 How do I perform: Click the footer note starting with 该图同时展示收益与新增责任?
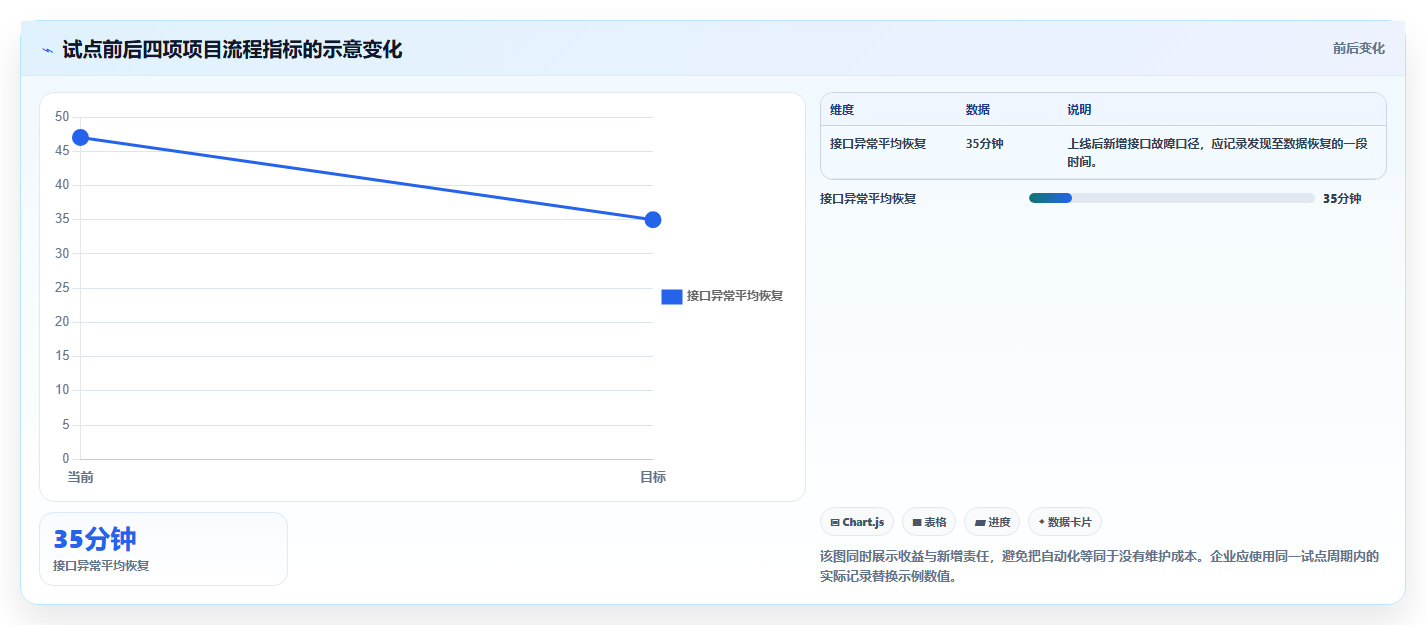click(1099, 566)
